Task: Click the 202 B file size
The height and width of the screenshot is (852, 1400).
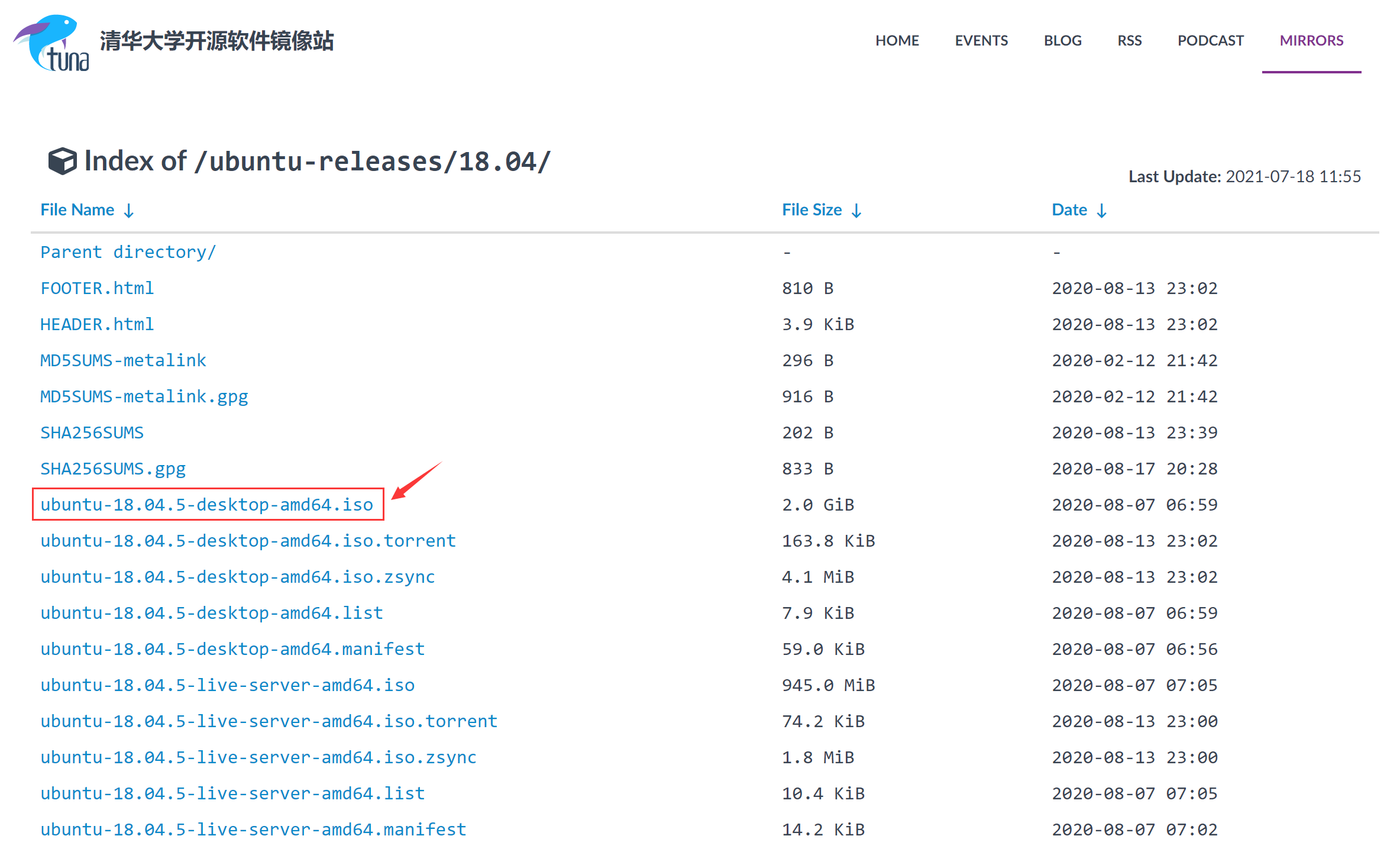Action: click(808, 433)
